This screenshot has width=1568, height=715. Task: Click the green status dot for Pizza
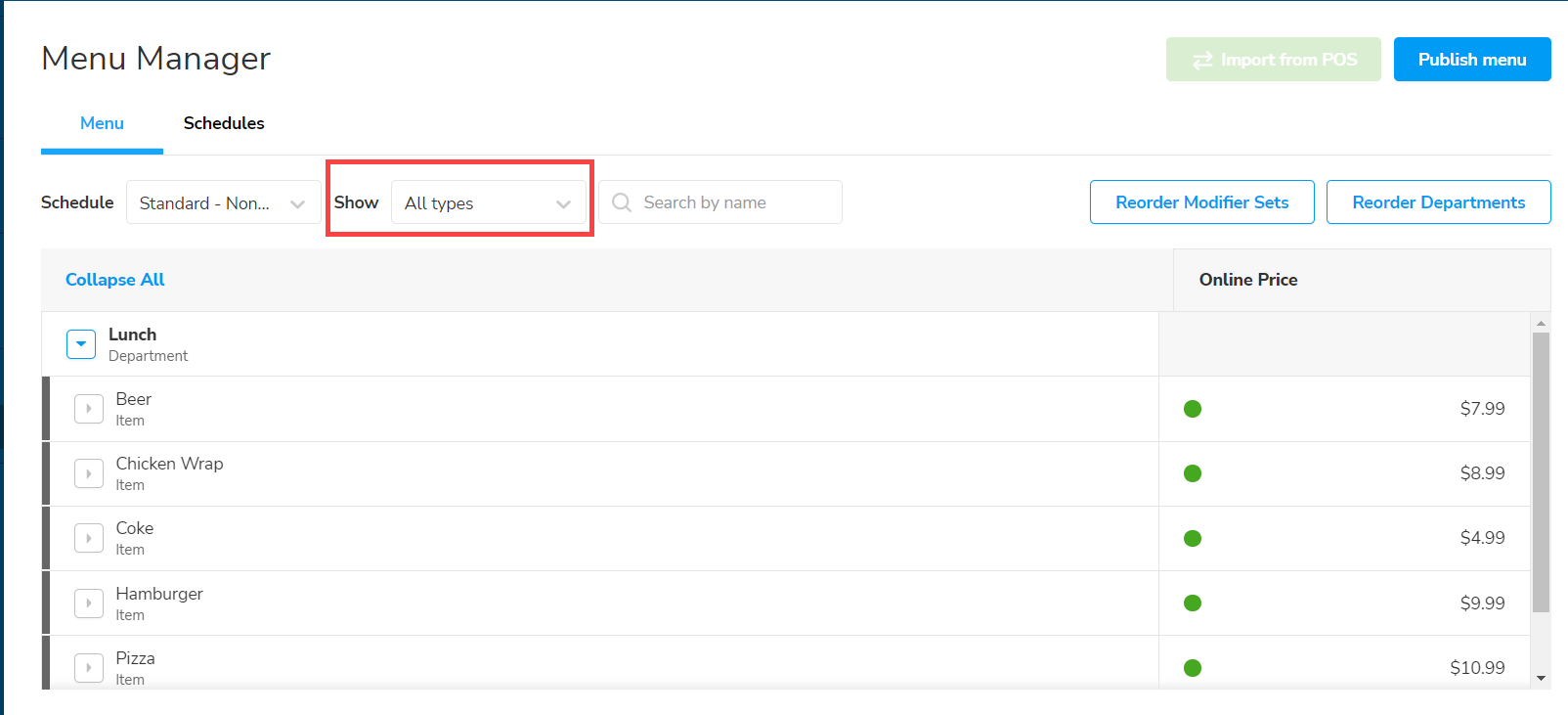pos(1192,668)
